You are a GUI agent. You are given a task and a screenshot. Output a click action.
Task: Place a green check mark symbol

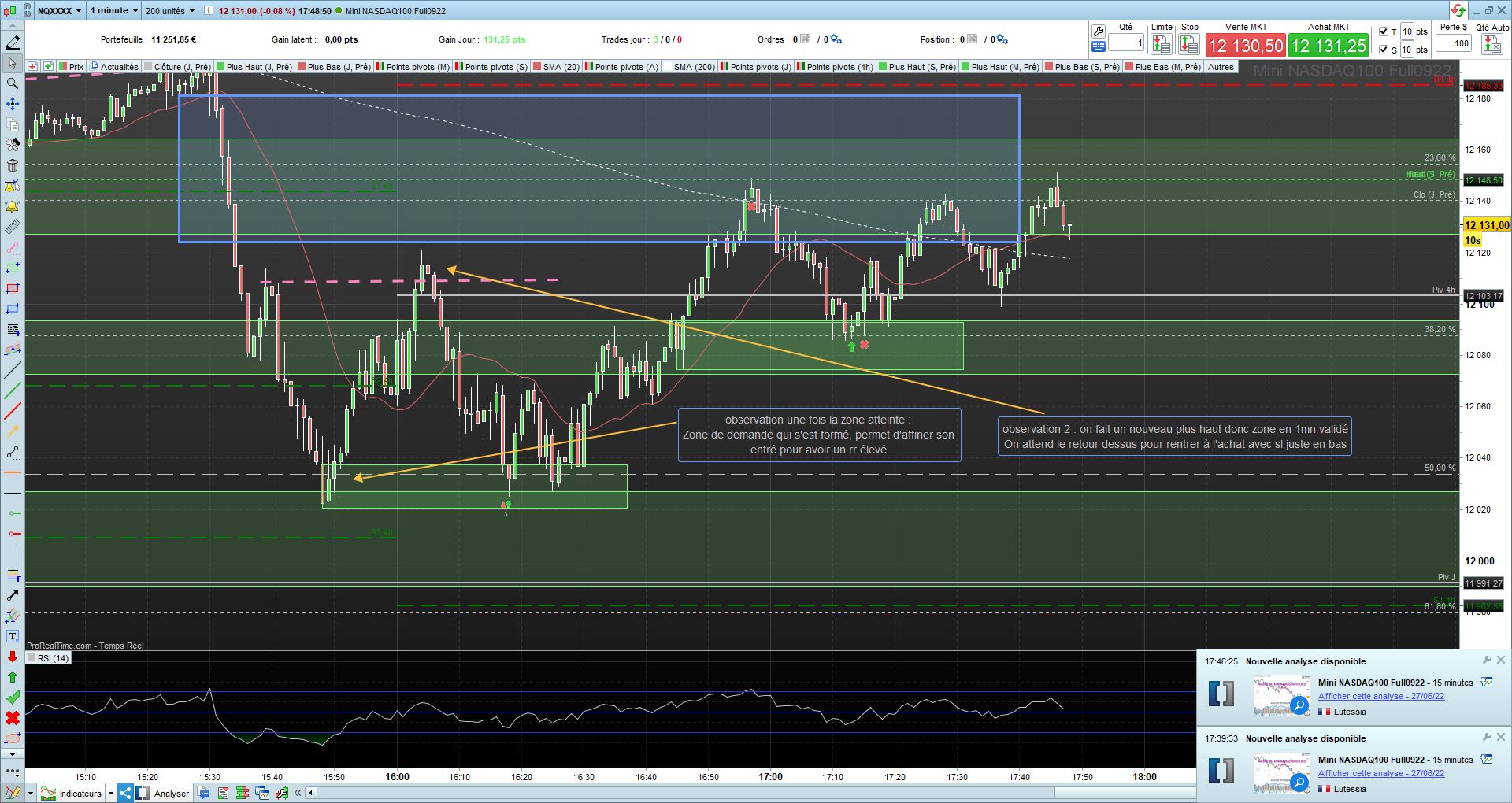(13, 698)
